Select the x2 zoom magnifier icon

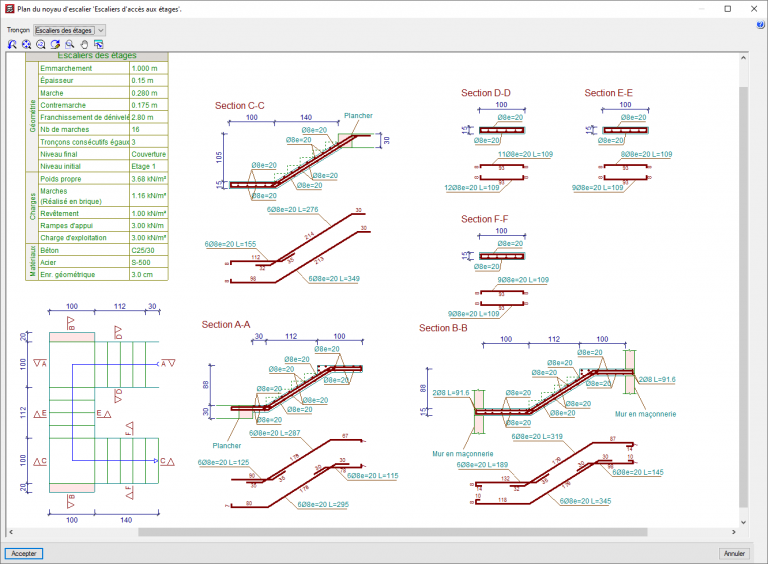pos(41,45)
